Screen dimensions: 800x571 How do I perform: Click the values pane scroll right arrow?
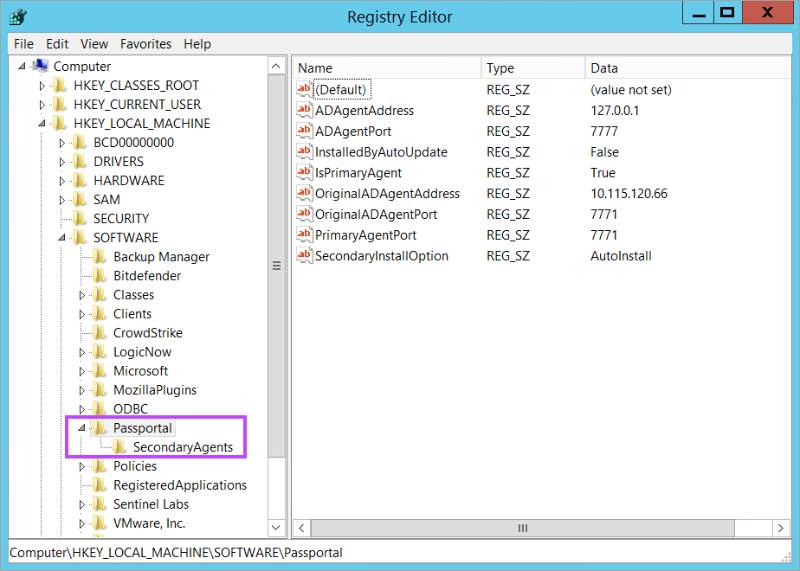click(780, 528)
